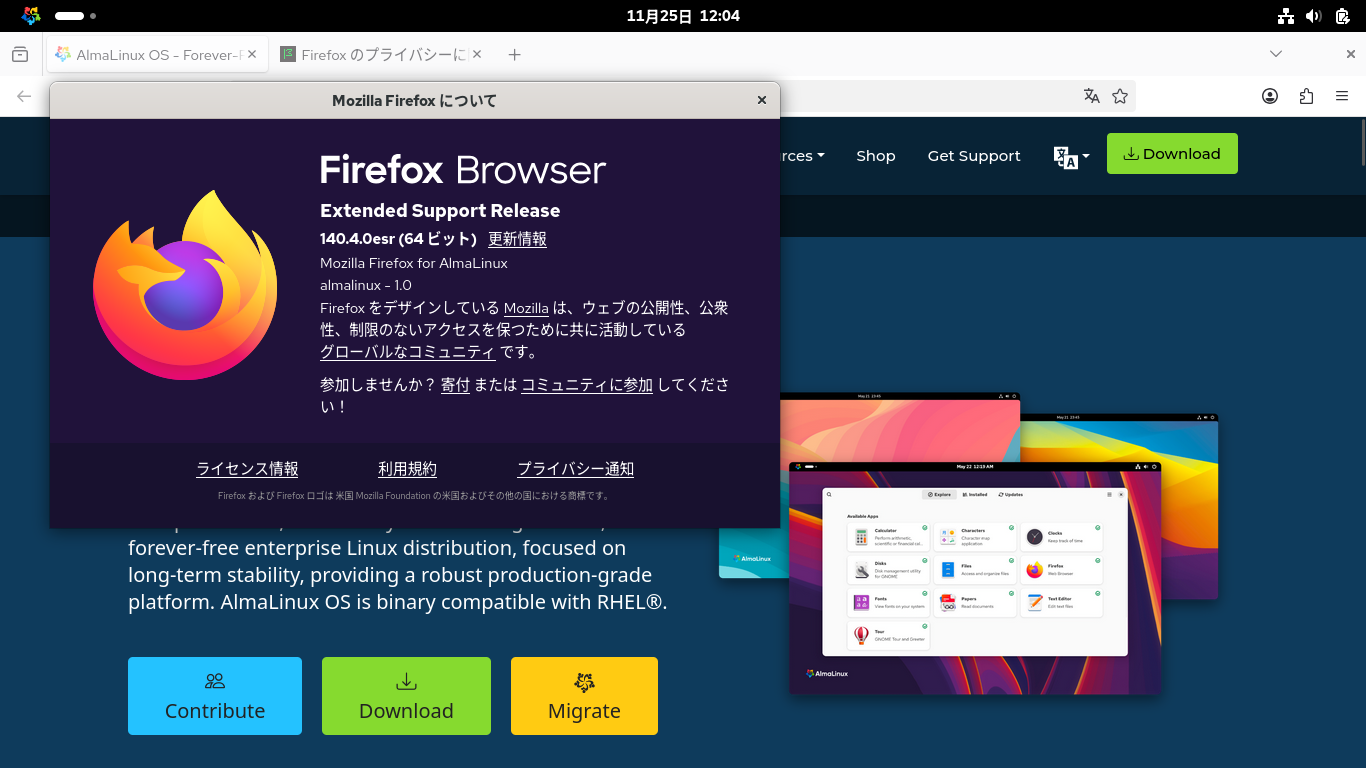Bookmark this page with star icon

pyautogui.click(x=1120, y=96)
